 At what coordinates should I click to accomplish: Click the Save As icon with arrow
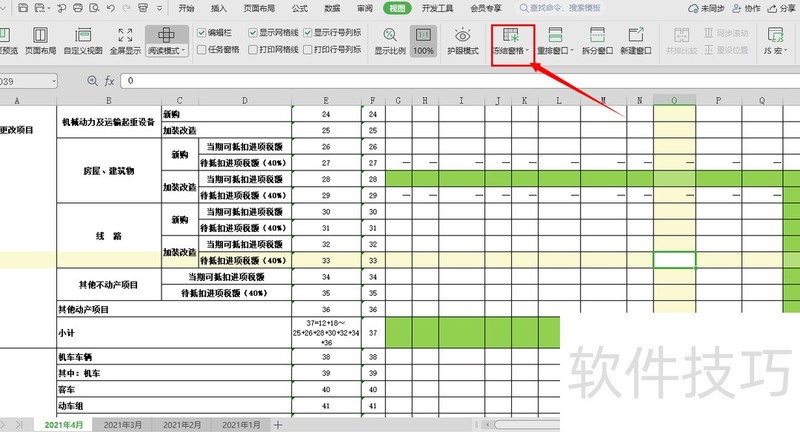point(40,8)
